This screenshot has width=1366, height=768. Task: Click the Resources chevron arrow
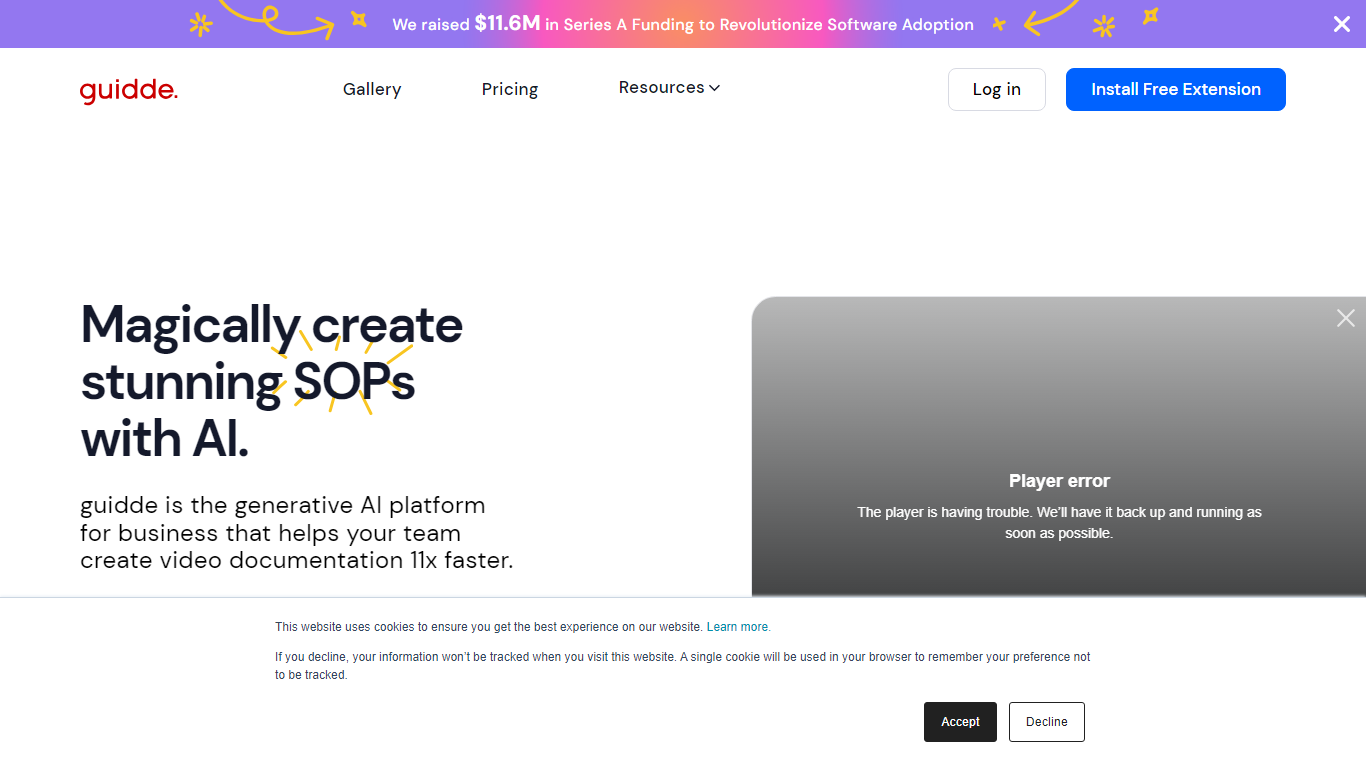pos(715,88)
